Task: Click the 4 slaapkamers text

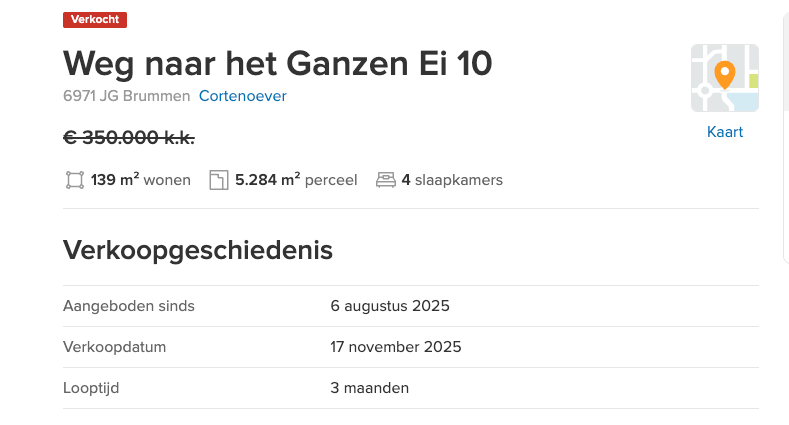Action: [452, 181]
